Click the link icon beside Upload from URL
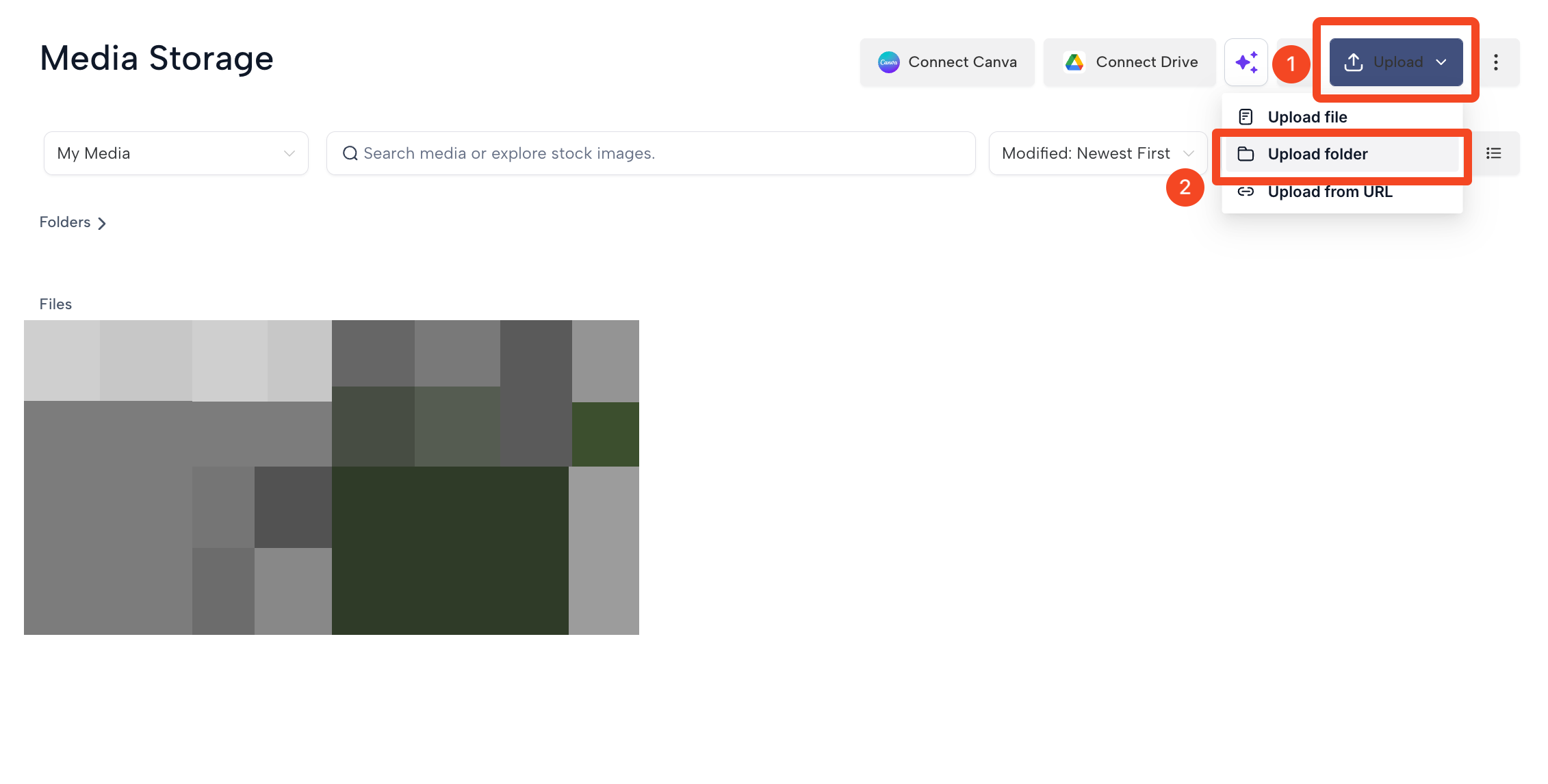 pos(1246,192)
